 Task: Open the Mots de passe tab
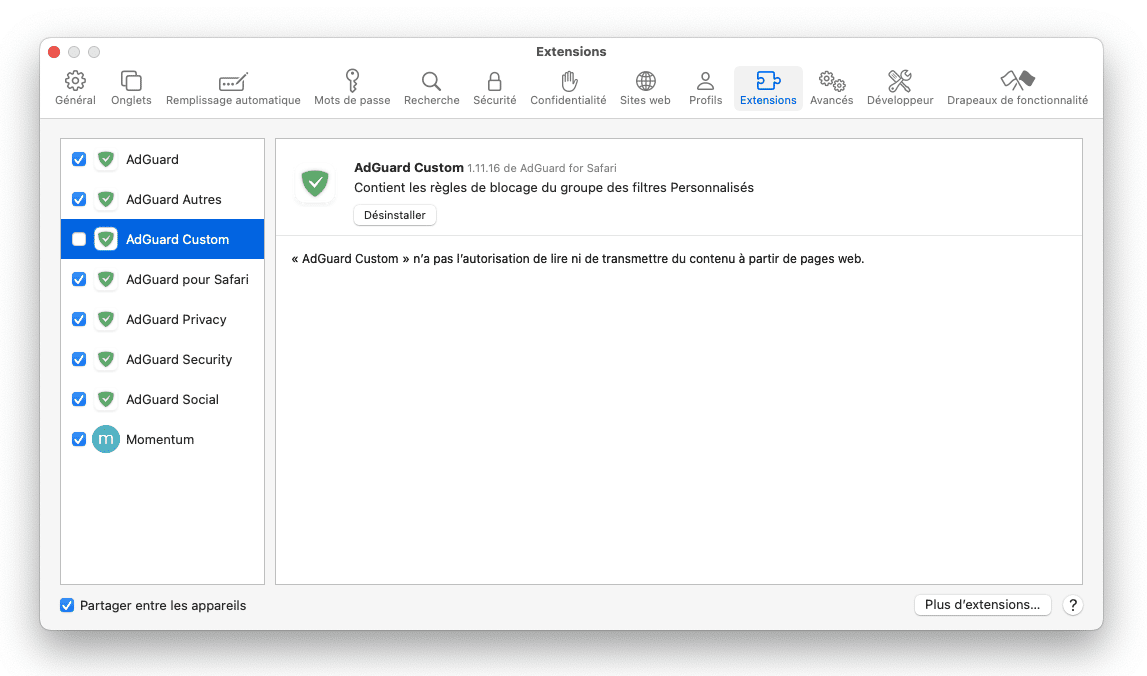pyautogui.click(x=352, y=89)
